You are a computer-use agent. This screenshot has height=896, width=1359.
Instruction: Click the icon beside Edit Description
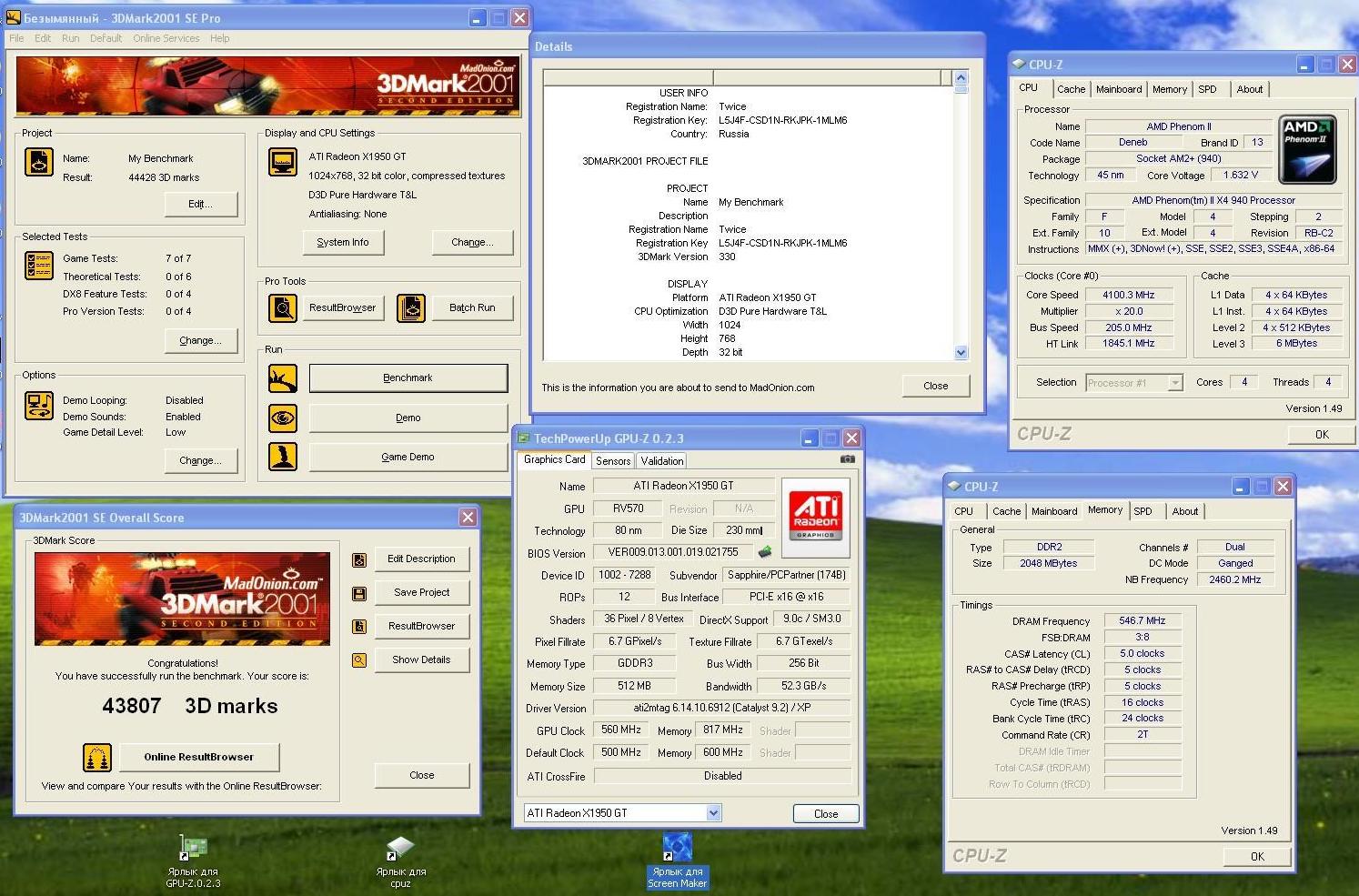(359, 559)
